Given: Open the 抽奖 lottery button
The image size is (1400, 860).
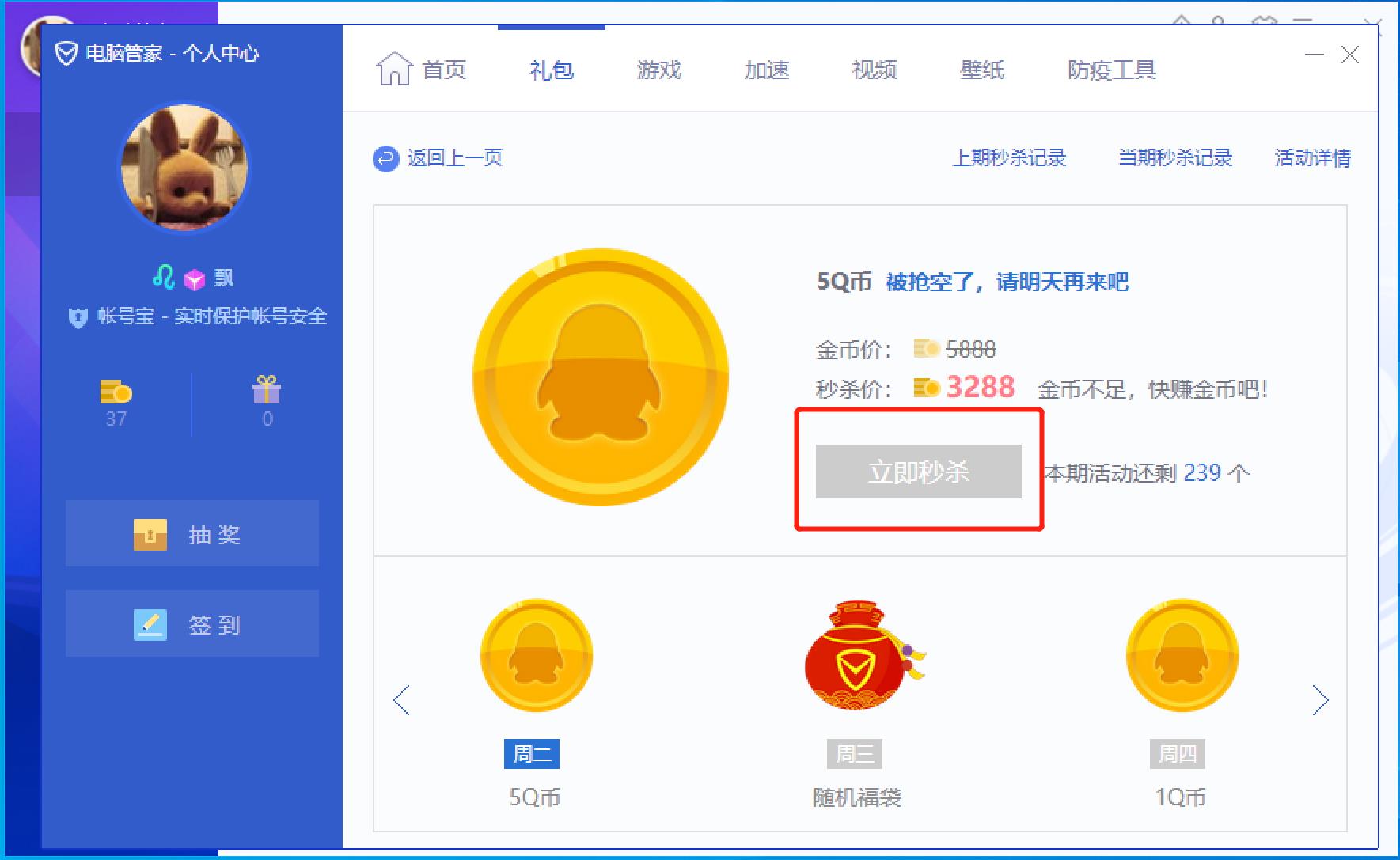Looking at the screenshot, I should click(x=192, y=533).
